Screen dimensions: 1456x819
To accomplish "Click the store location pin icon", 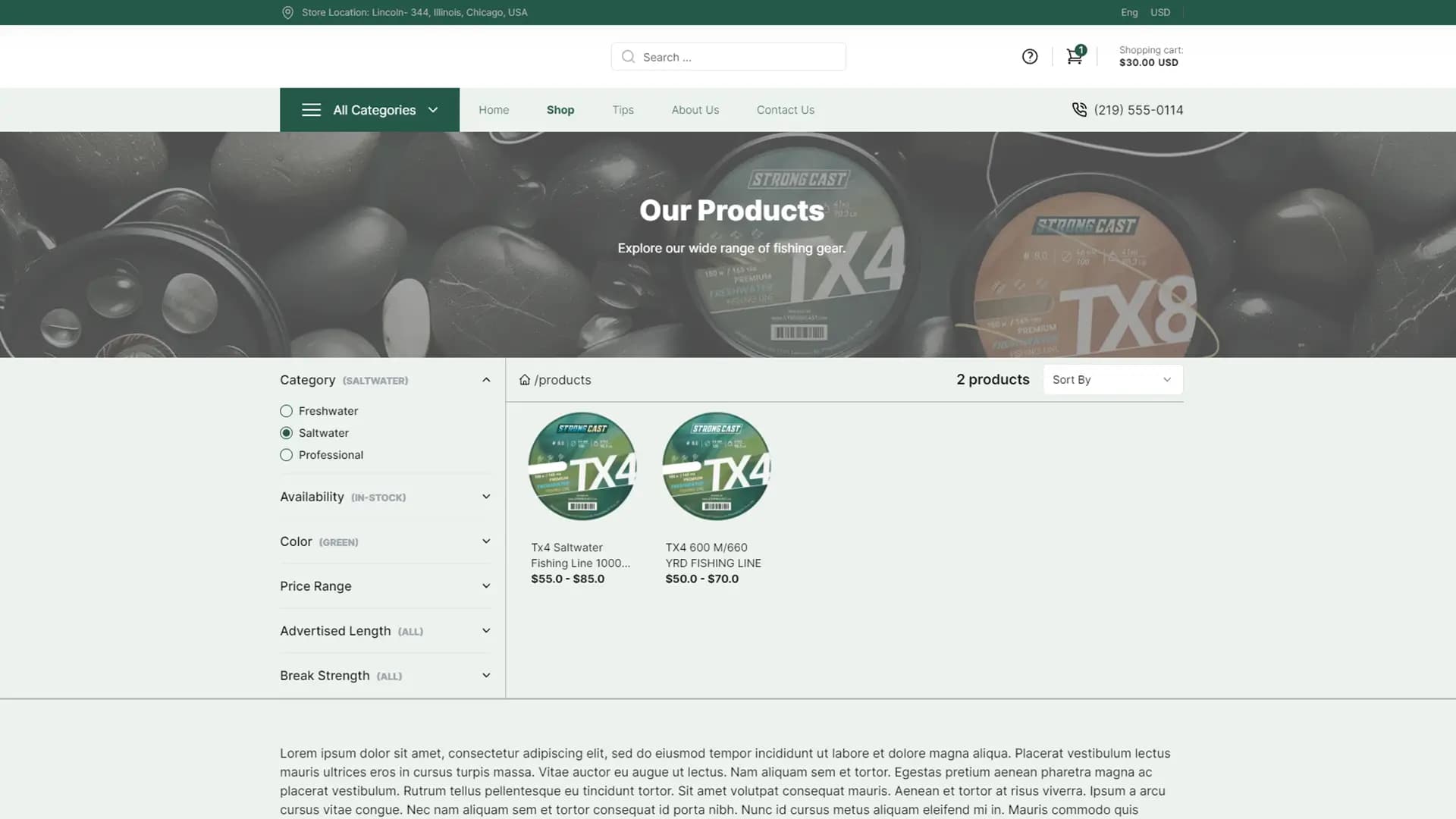I will (287, 12).
